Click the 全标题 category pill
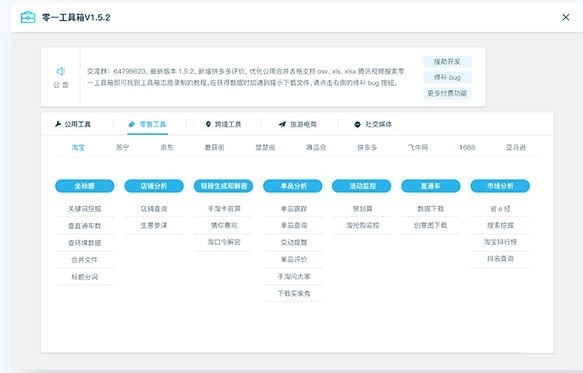Viewport: 583px width, 373px height. 85,186
